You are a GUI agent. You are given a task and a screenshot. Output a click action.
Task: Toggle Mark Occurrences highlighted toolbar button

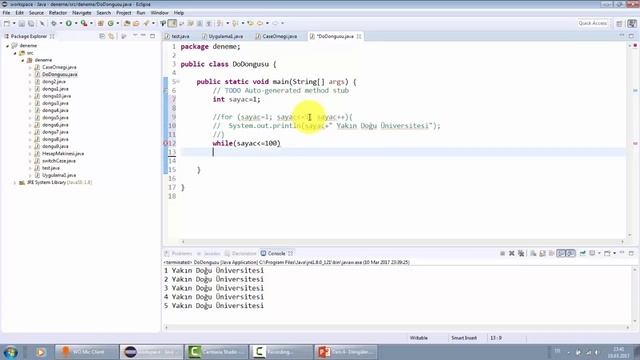(x=172, y=23)
